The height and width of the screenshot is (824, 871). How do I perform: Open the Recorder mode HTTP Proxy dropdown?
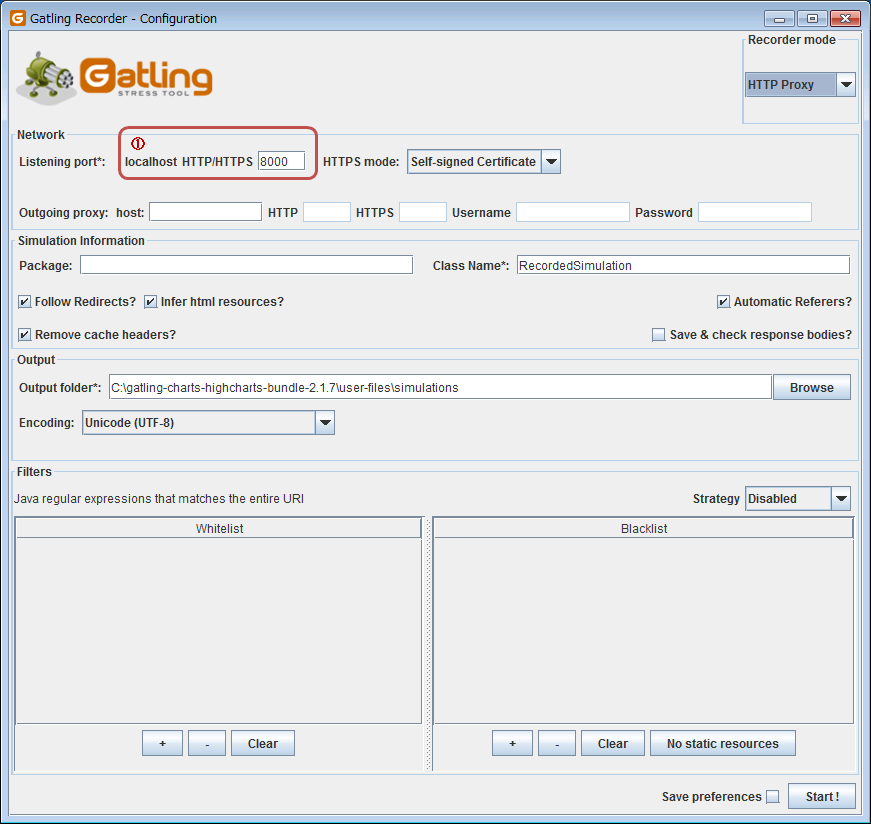pos(800,84)
